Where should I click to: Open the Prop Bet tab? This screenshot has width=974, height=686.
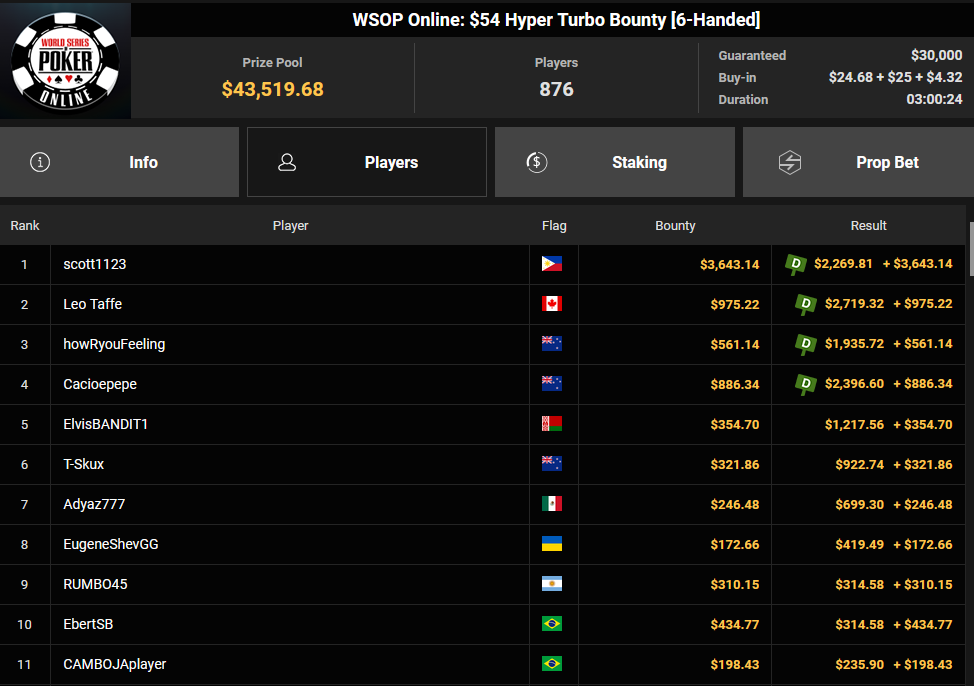pyautogui.click(x=858, y=162)
